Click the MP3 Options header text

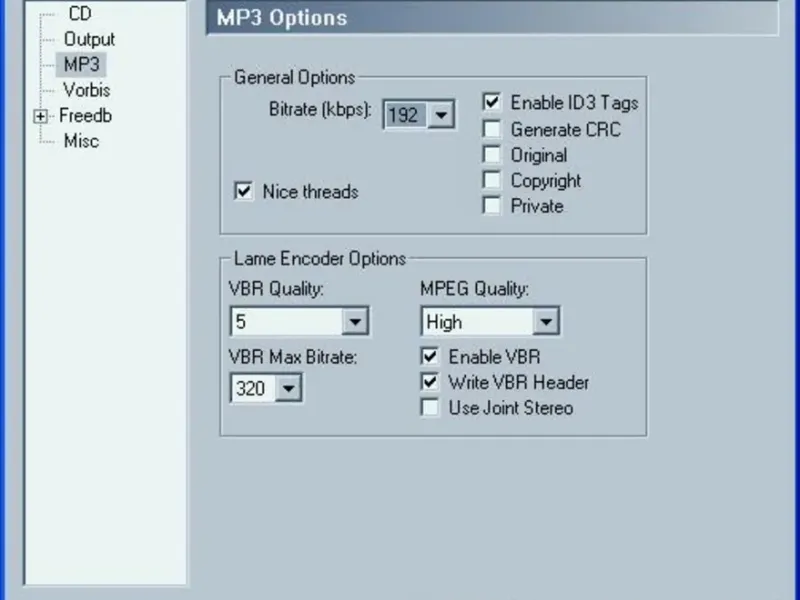282,18
